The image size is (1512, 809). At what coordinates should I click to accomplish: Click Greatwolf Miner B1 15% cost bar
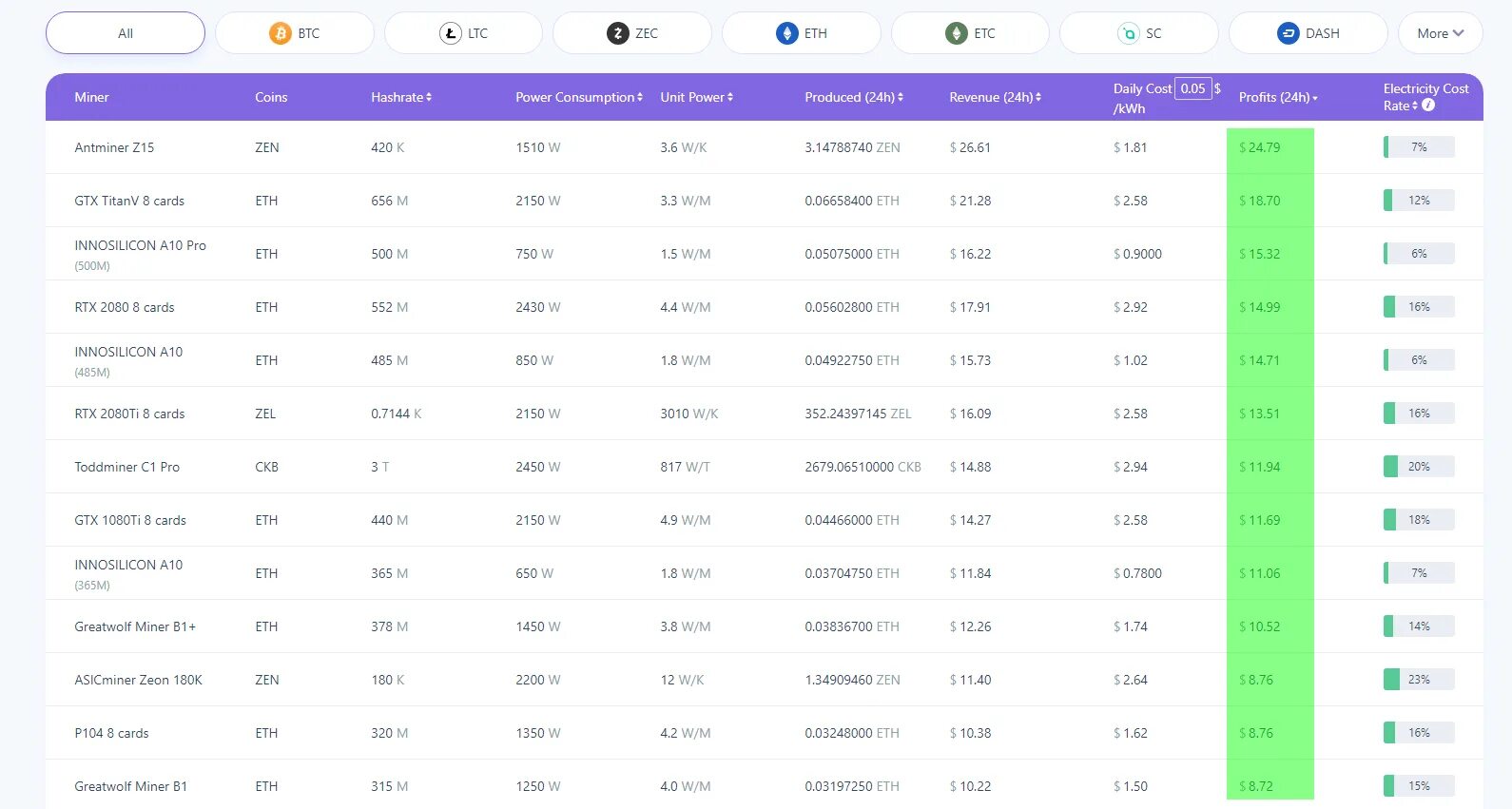(1419, 786)
